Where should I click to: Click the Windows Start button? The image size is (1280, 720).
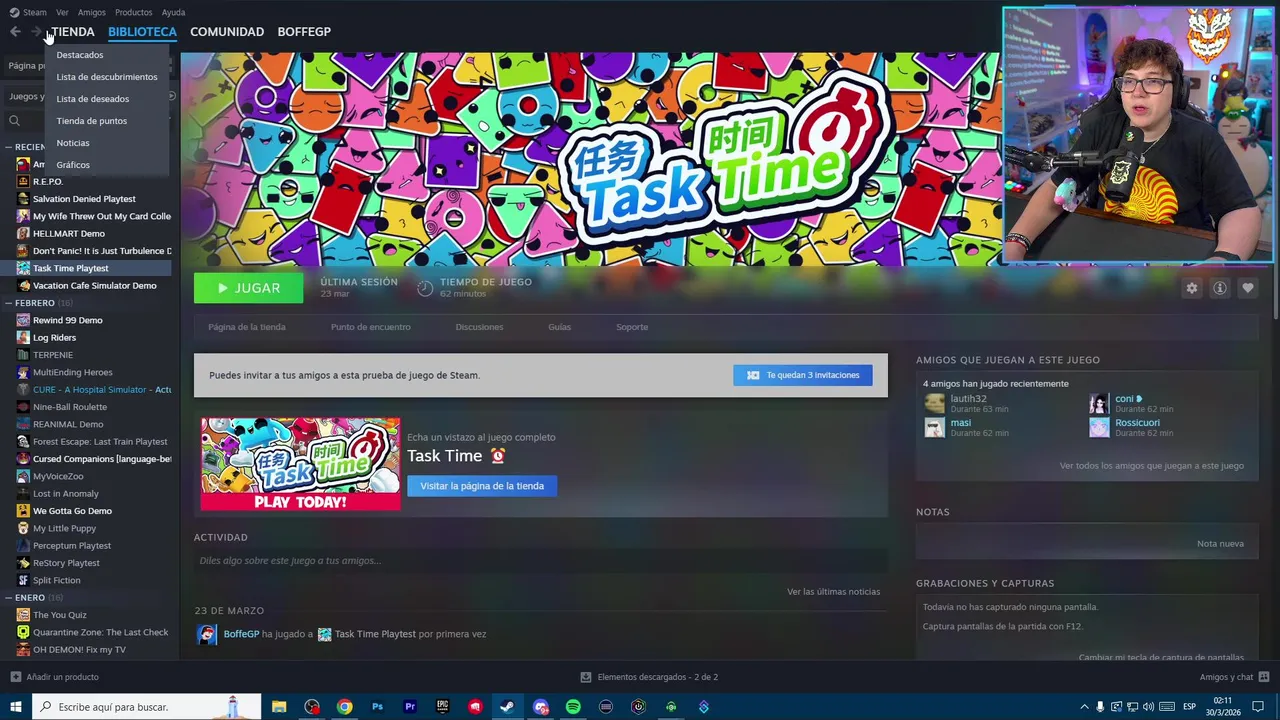pyautogui.click(x=15, y=707)
